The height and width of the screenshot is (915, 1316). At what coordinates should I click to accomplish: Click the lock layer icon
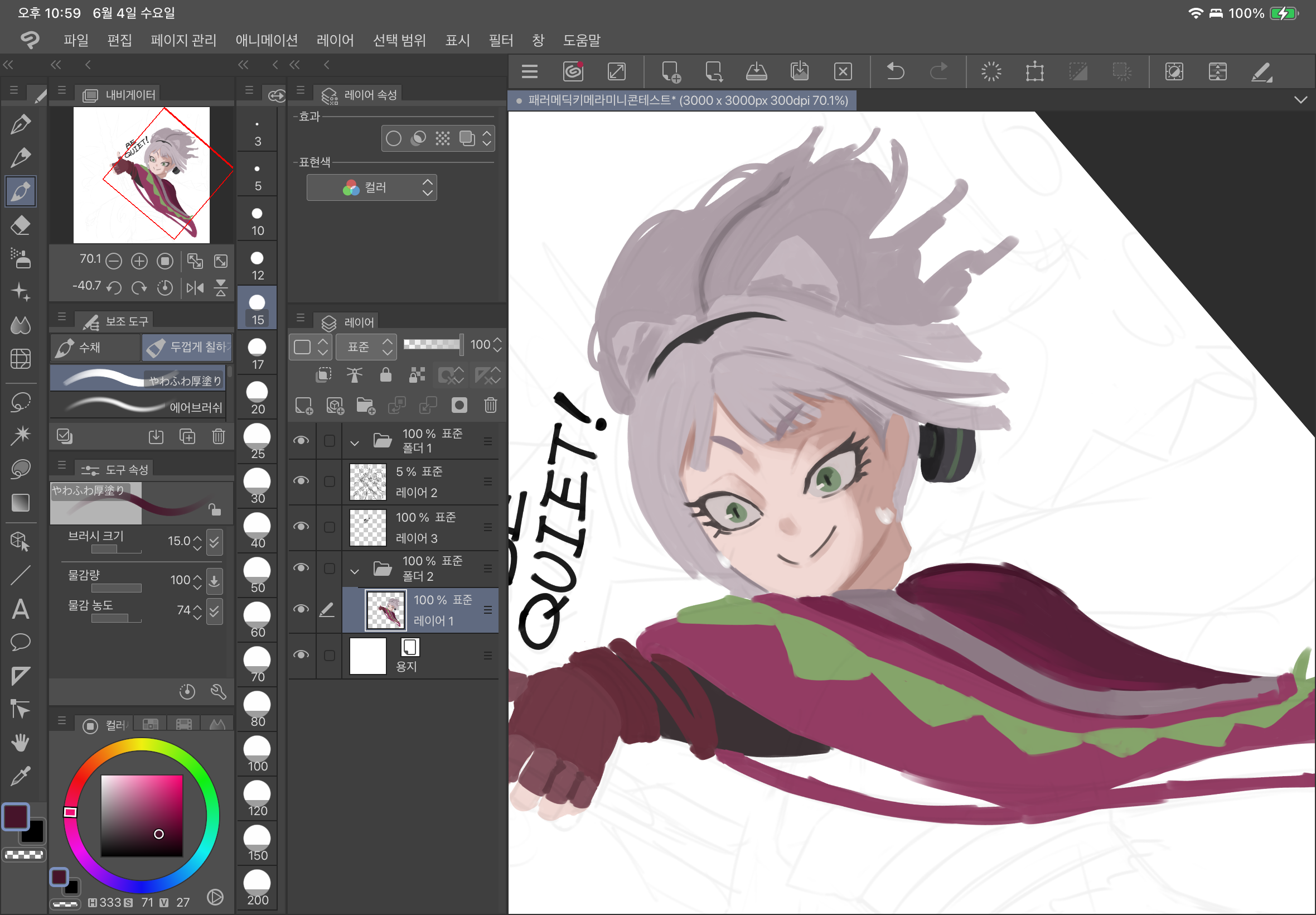(385, 375)
